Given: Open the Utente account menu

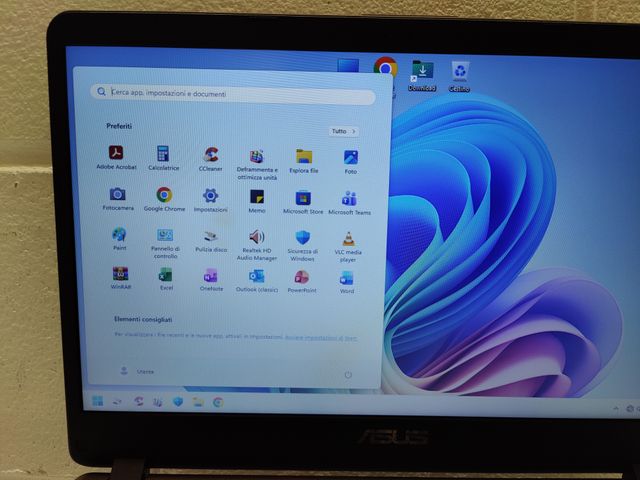Looking at the screenshot, I should pos(137,371).
